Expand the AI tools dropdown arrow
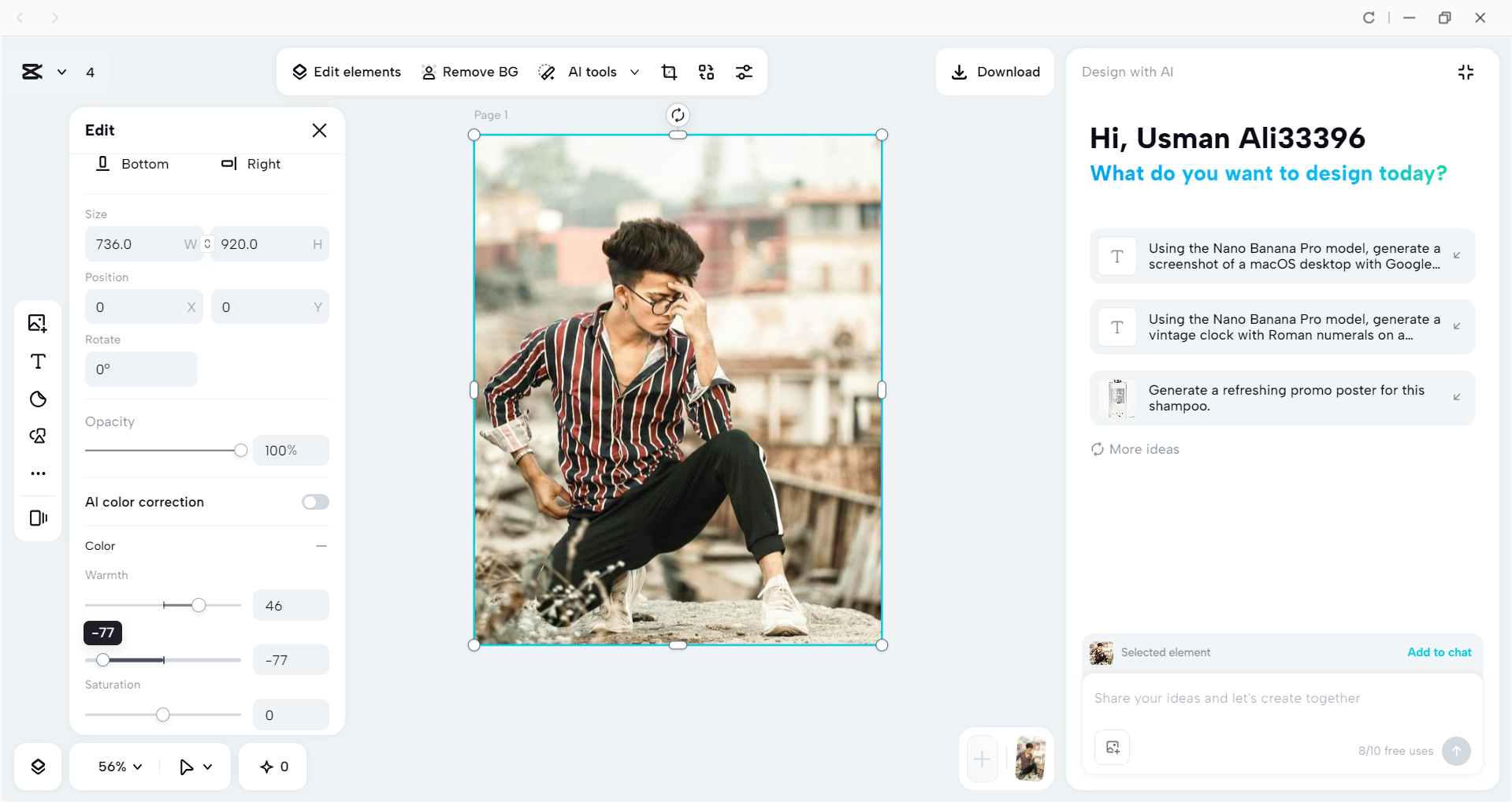The width and height of the screenshot is (1512, 802). pos(634,72)
